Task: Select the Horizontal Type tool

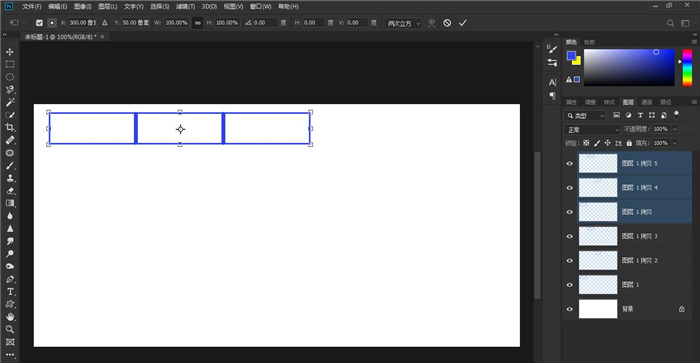Action: tap(10, 292)
